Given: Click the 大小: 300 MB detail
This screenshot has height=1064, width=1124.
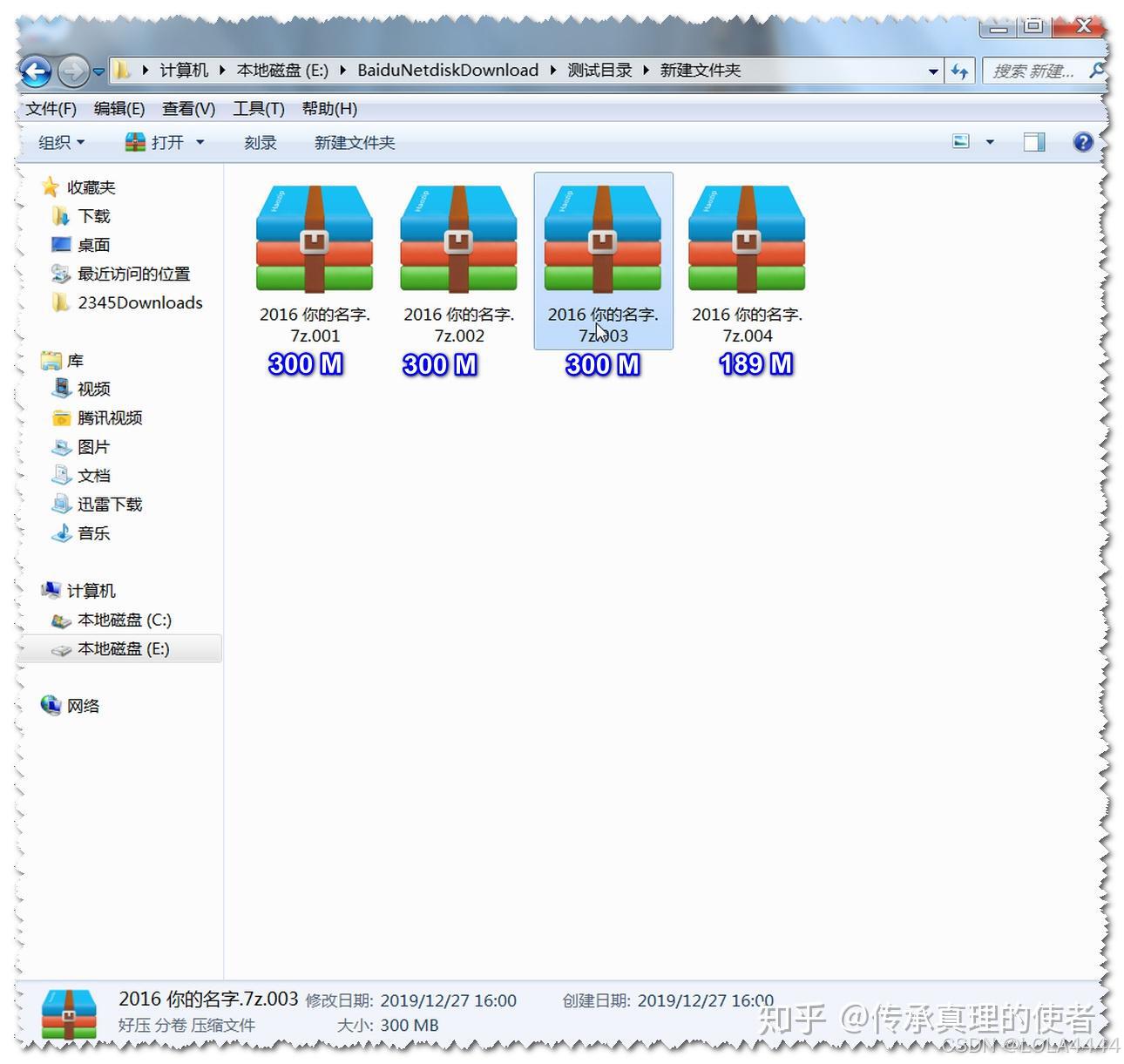Looking at the screenshot, I should pos(388,1026).
